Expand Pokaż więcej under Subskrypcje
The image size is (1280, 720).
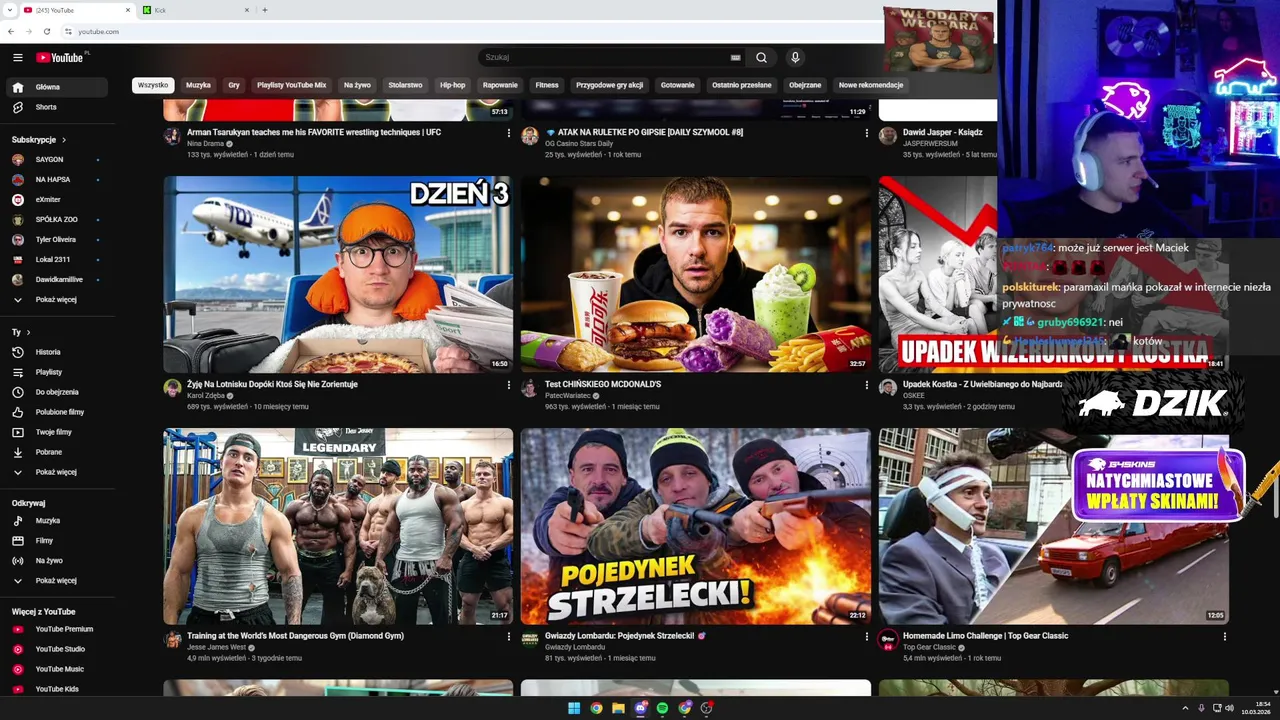point(59,300)
